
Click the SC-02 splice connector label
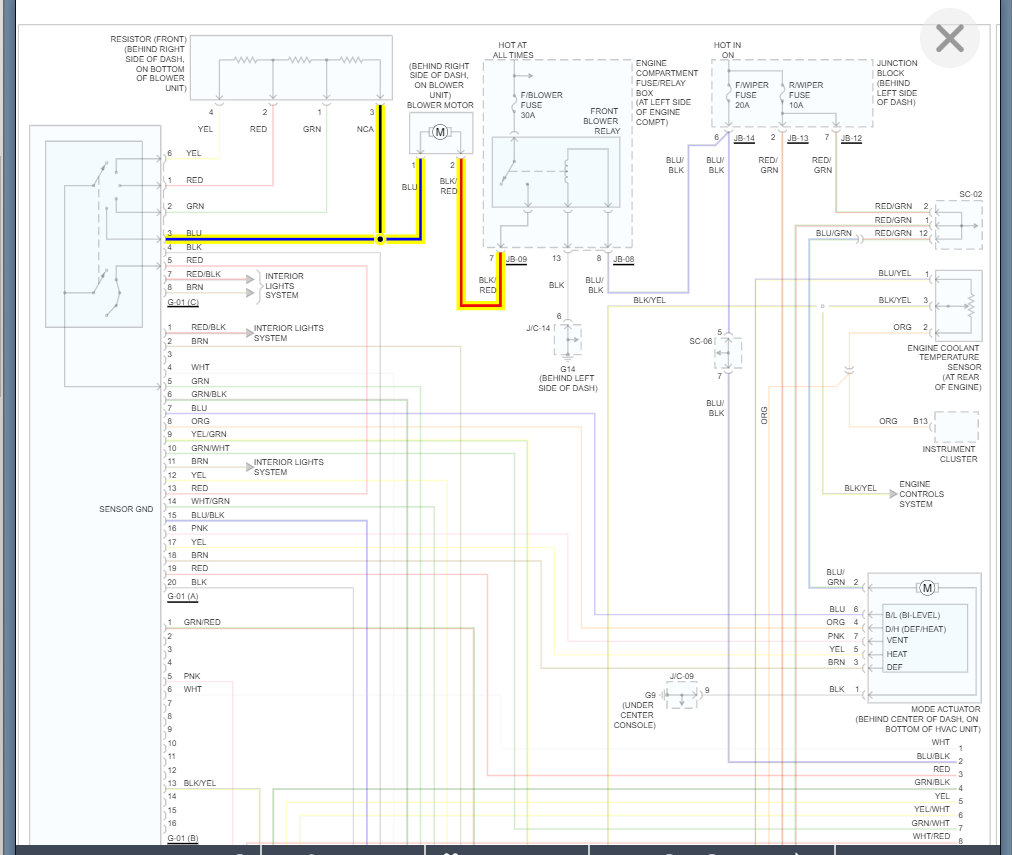click(x=970, y=194)
